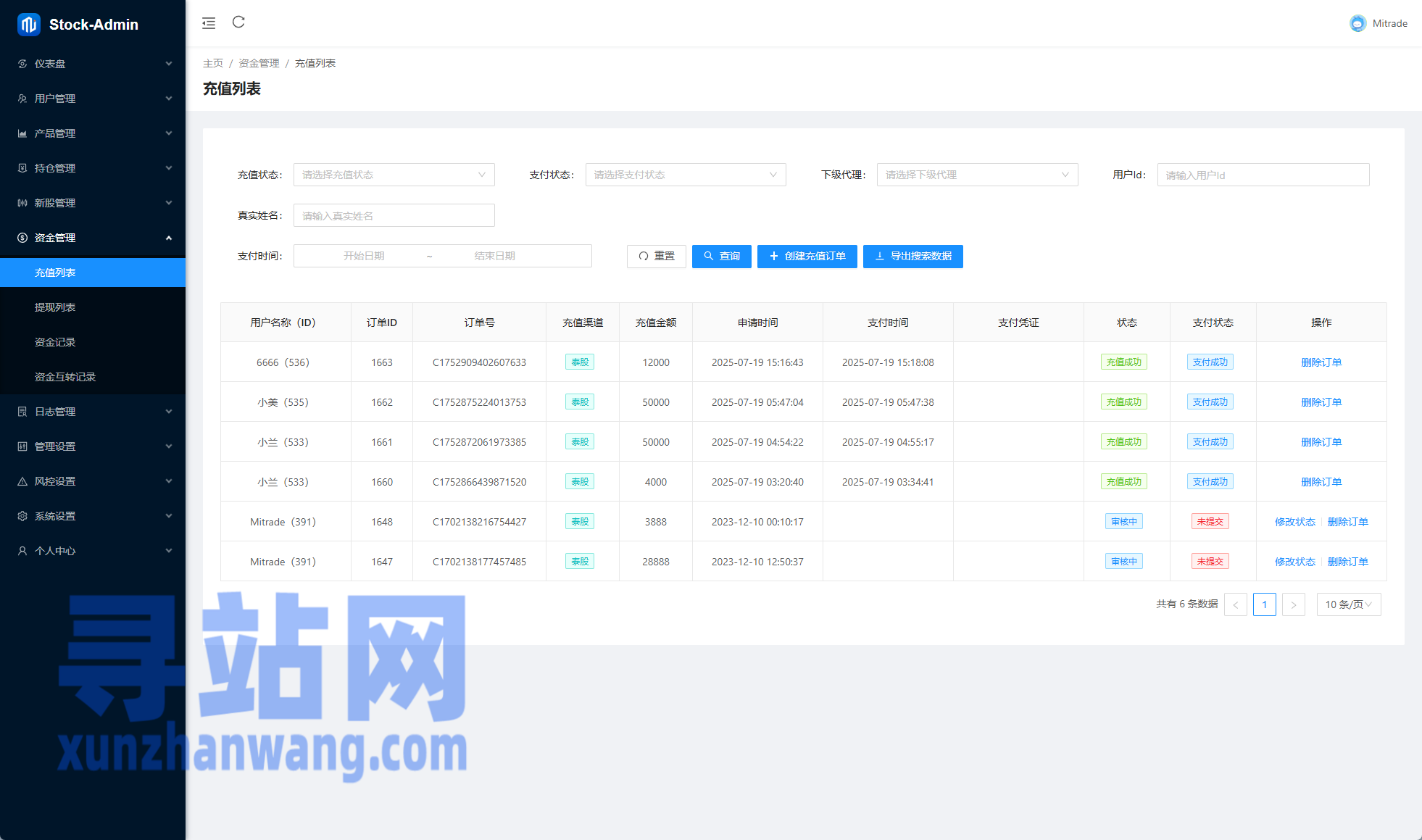Open 提现列表 in the sidebar
The width and height of the screenshot is (1422, 840).
click(93, 307)
